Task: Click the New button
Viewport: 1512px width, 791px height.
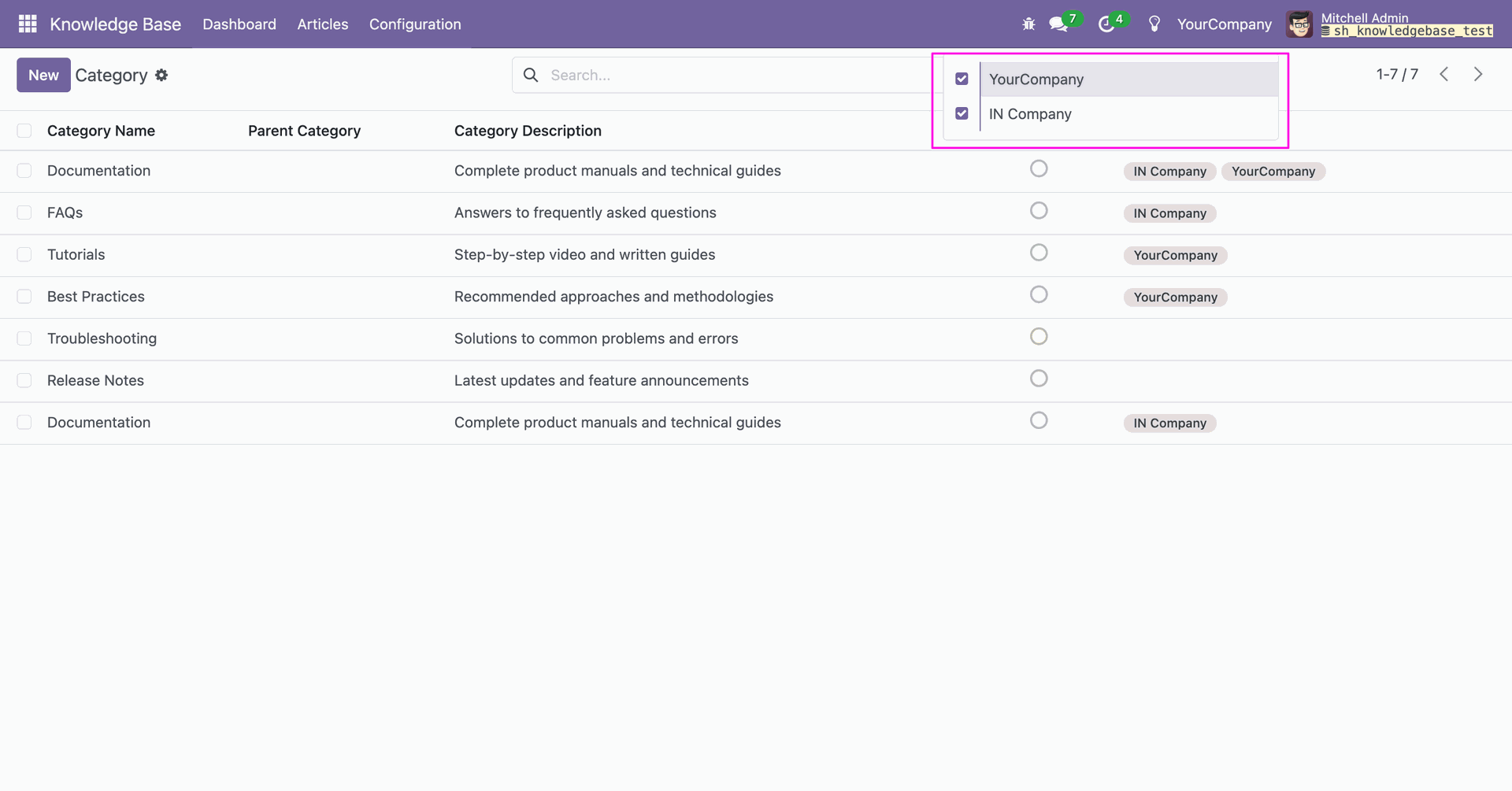Action: (x=43, y=75)
